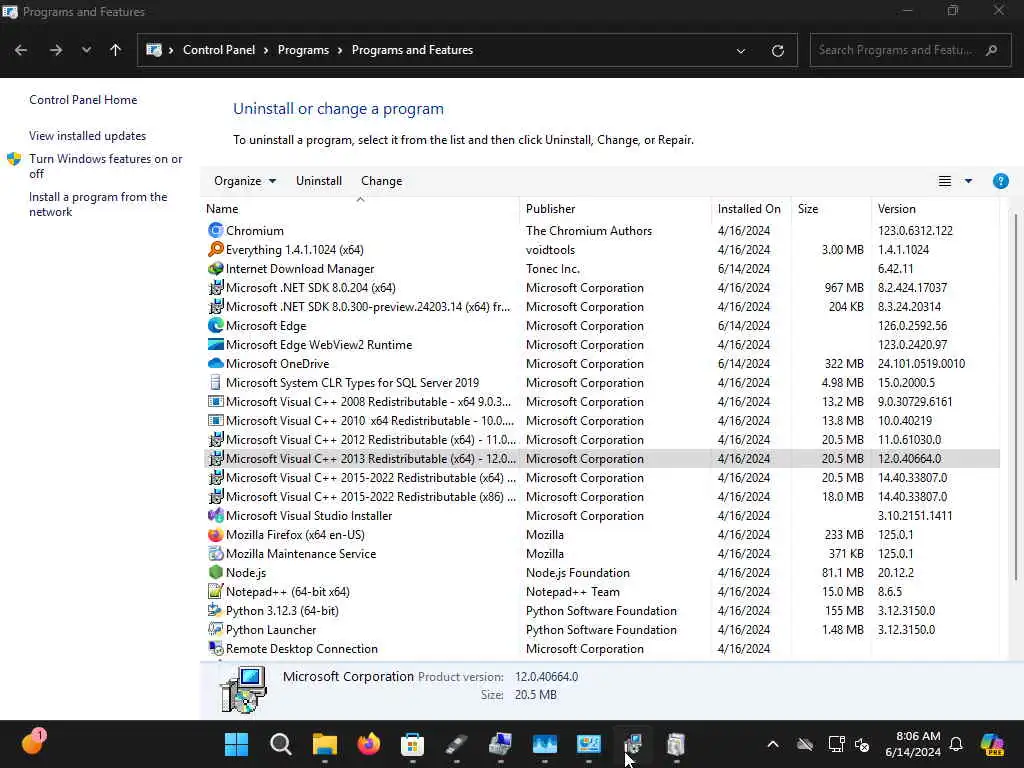The height and width of the screenshot is (768, 1024).
Task: Click the view layout icon
Action: click(944, 181)
